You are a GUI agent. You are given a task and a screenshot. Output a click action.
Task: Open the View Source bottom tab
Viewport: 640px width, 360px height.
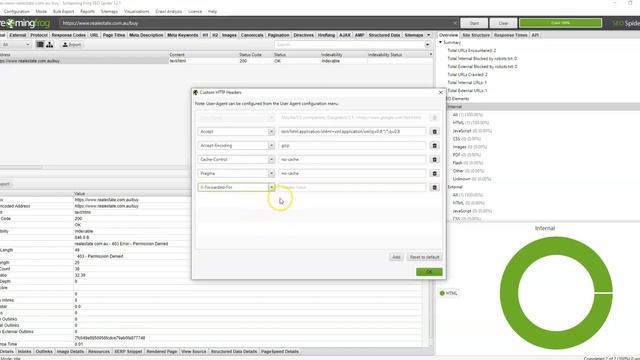point(193,351)
